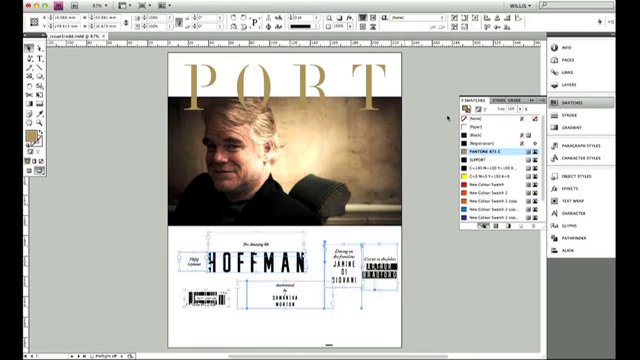Click the gold Fill colour box in toolbox

click(31, 136)
